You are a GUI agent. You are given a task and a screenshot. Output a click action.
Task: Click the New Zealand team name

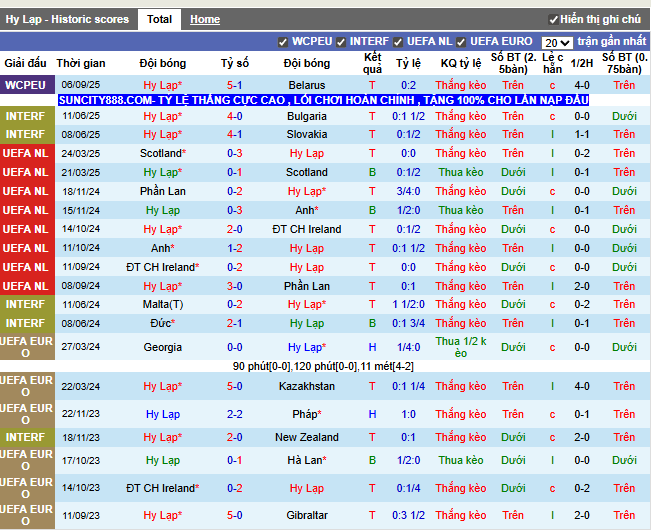click(307, 437)
